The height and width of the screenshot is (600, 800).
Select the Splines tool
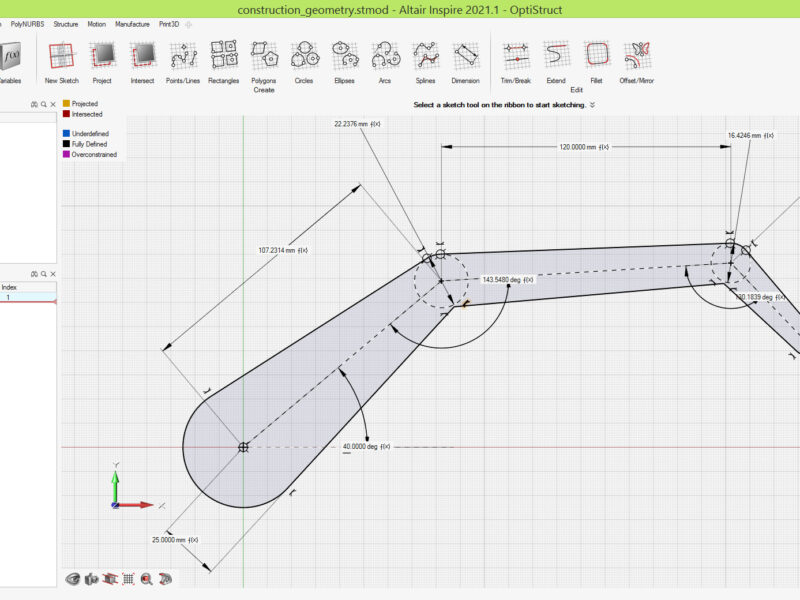(426, 63)
